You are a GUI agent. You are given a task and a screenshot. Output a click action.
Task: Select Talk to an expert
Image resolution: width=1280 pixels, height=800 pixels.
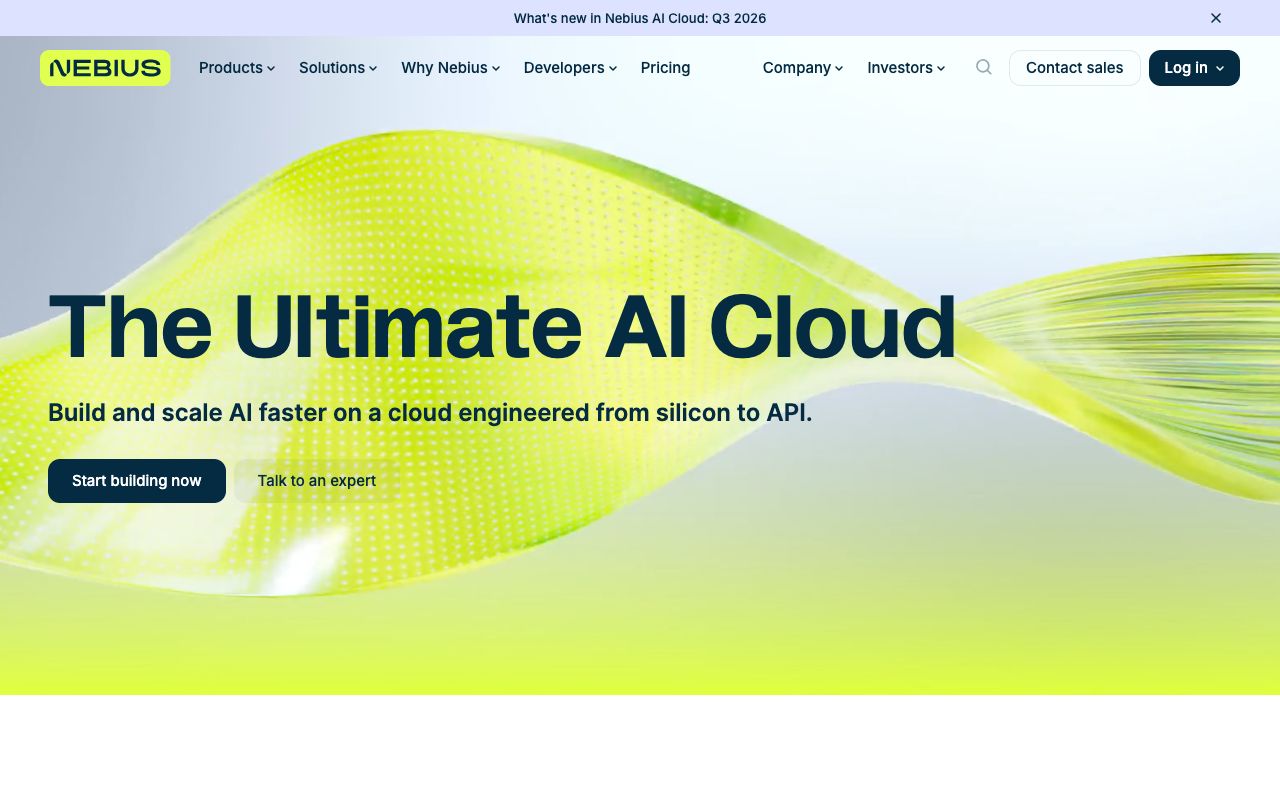click(x=317, y=481)
